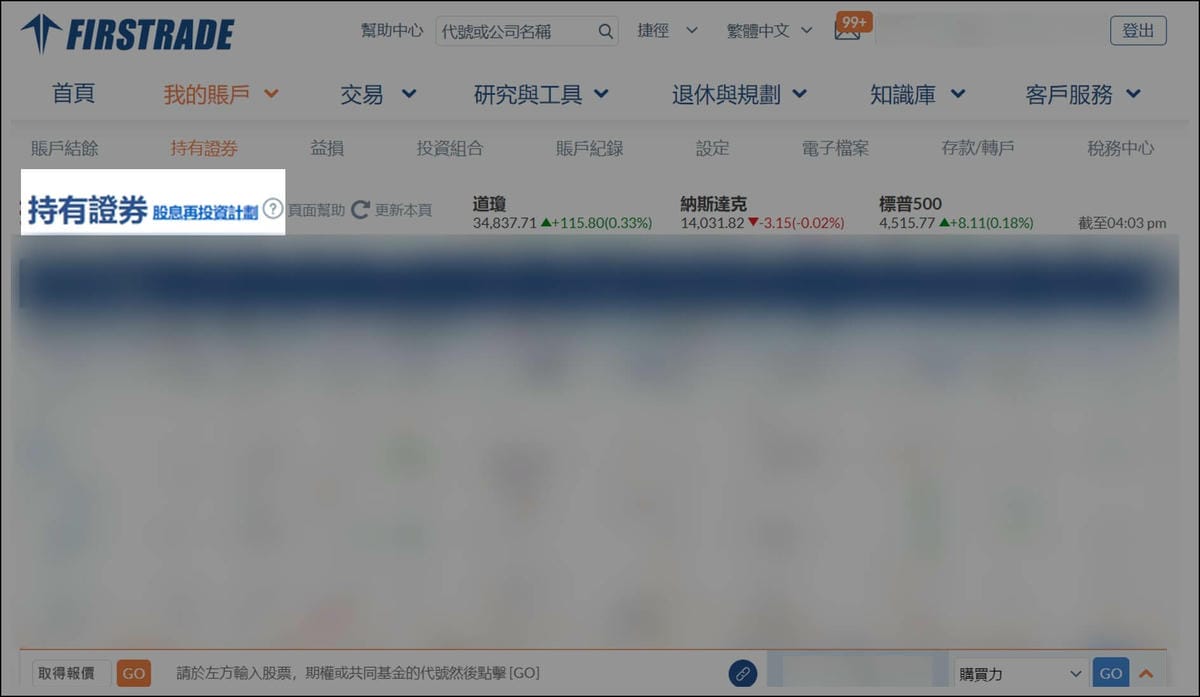This screenshot has height=697, width=1200.
Task: Click the 更新本頁 refresh icon
Action: pos(360,210)
